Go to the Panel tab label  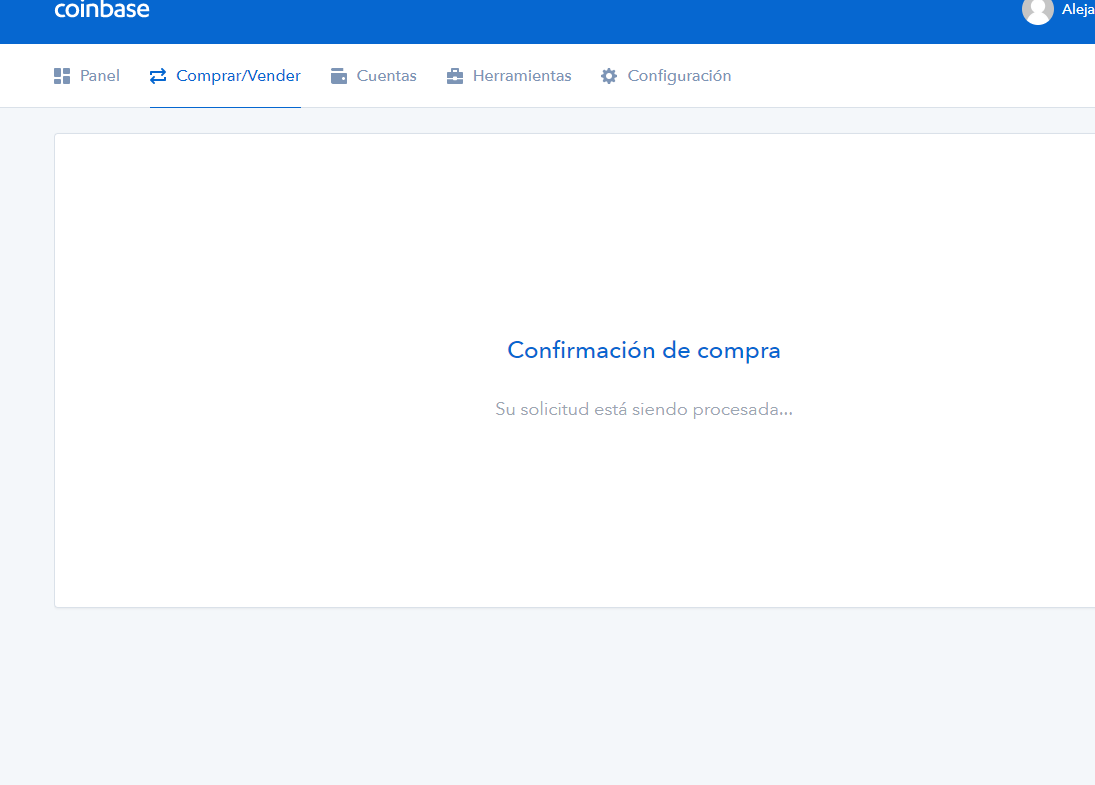(x=100, y=76)
